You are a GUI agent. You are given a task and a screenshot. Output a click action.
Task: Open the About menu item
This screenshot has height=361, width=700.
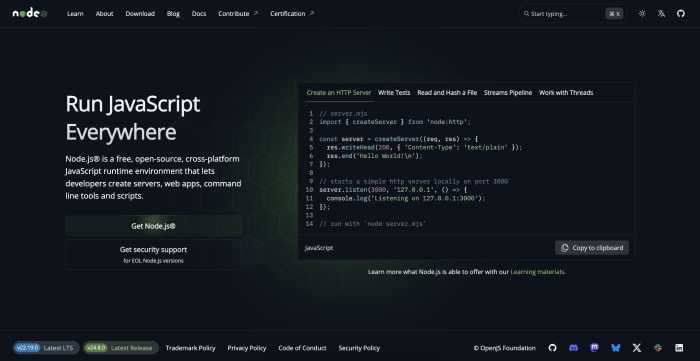click(104, 14)
